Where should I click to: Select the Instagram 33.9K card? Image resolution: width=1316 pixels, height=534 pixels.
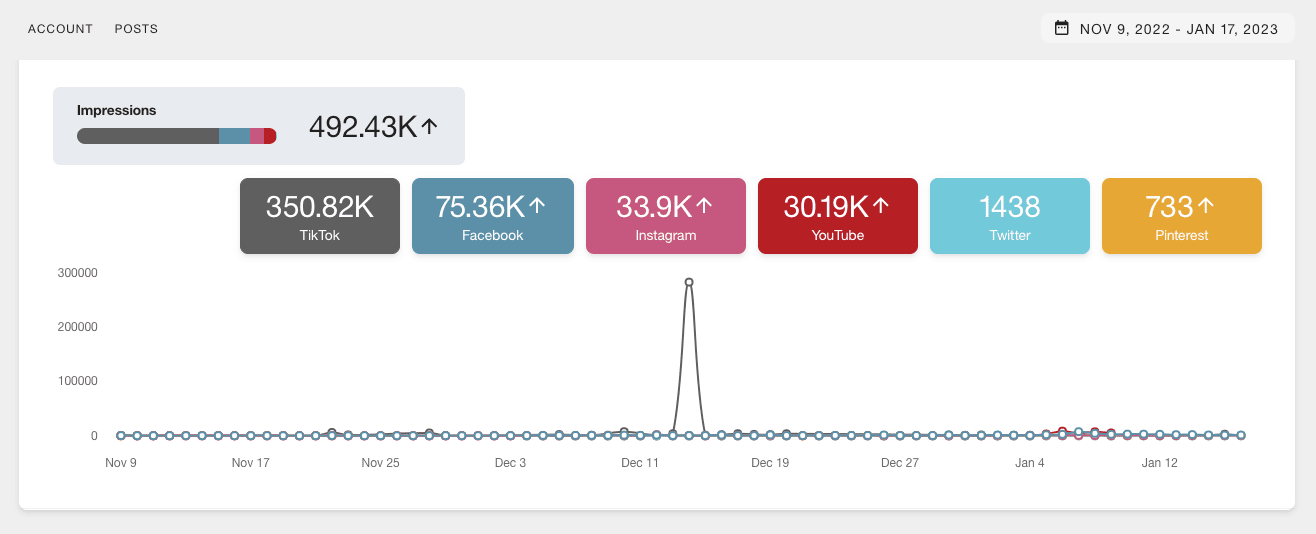666,216
